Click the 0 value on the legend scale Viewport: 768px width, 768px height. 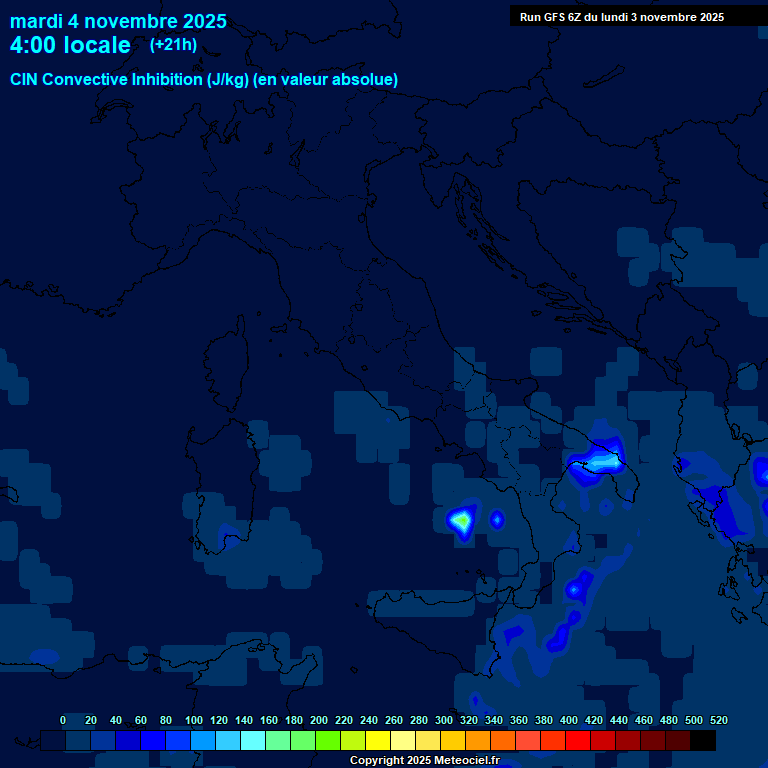[x=63, y=720]
